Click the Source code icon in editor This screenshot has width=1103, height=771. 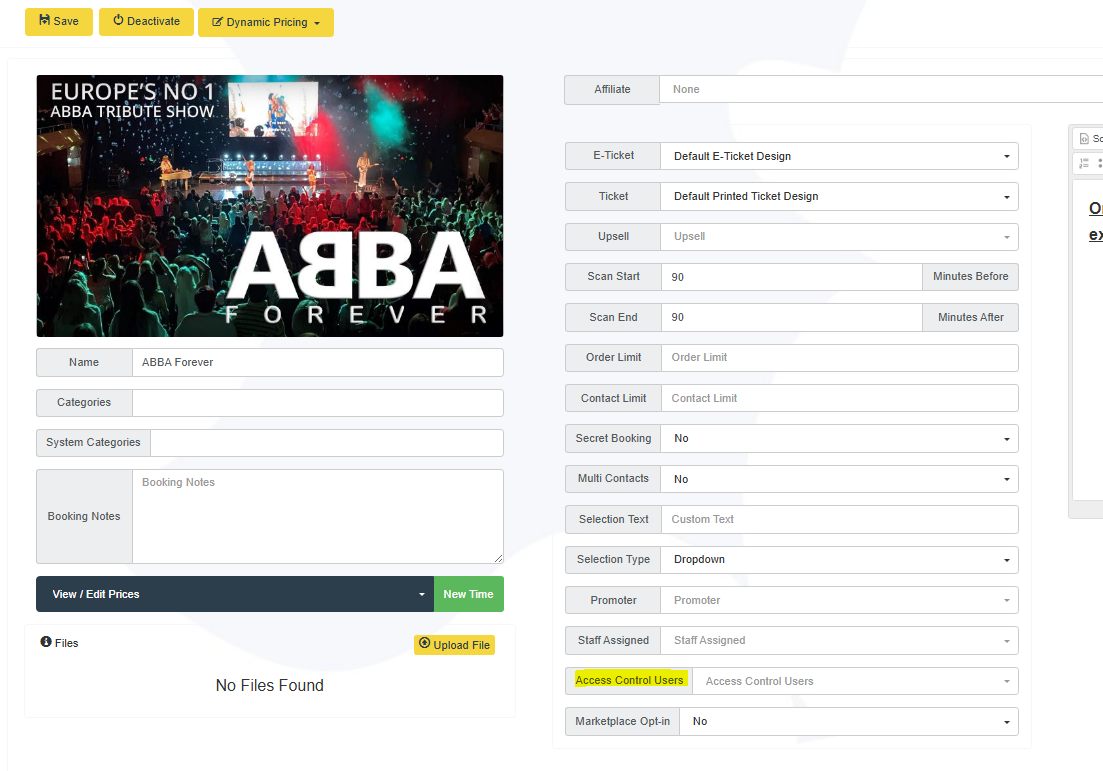point(1086,139)
